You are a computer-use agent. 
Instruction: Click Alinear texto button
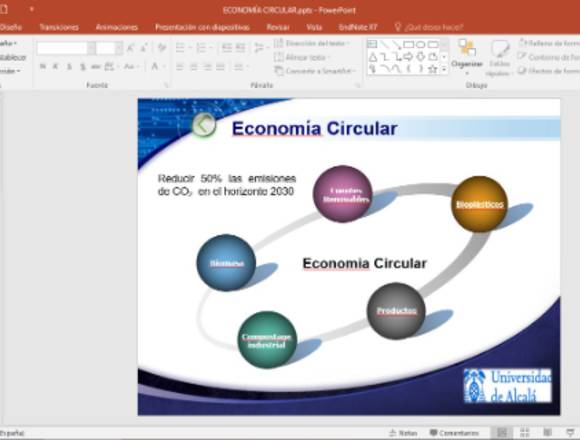coord(303,57)
